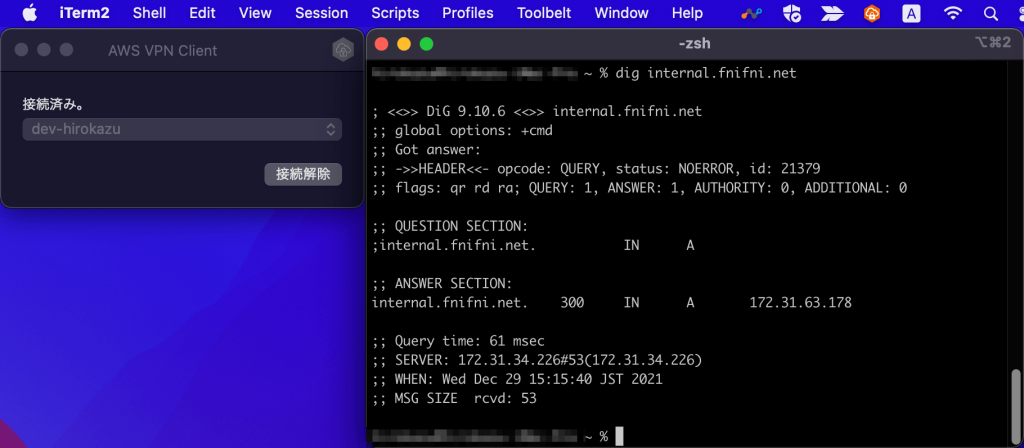Close the -zsh terminal window
This screenshot has height=448, width=1024.
[x=382, y=44]
